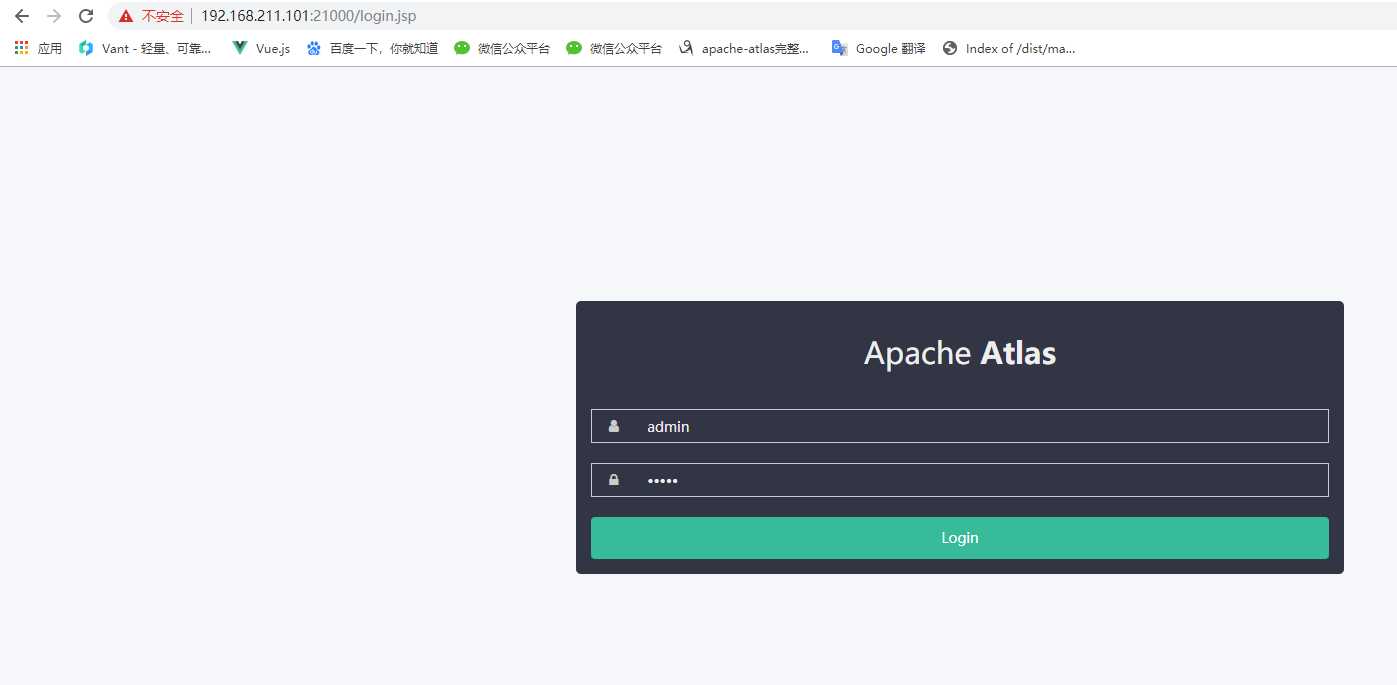Screen dimensions: 1397x685
Task: Click the username field containing admin
Action: [960, 426]
